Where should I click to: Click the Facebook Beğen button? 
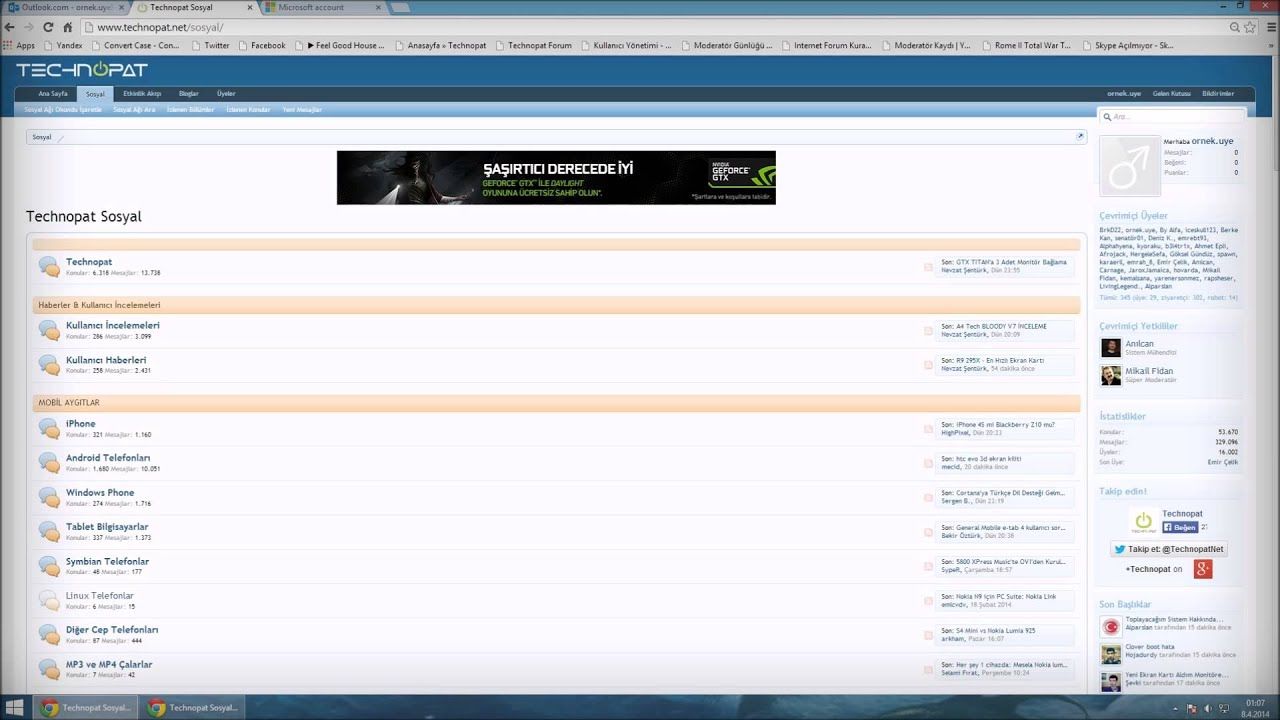1180,527
